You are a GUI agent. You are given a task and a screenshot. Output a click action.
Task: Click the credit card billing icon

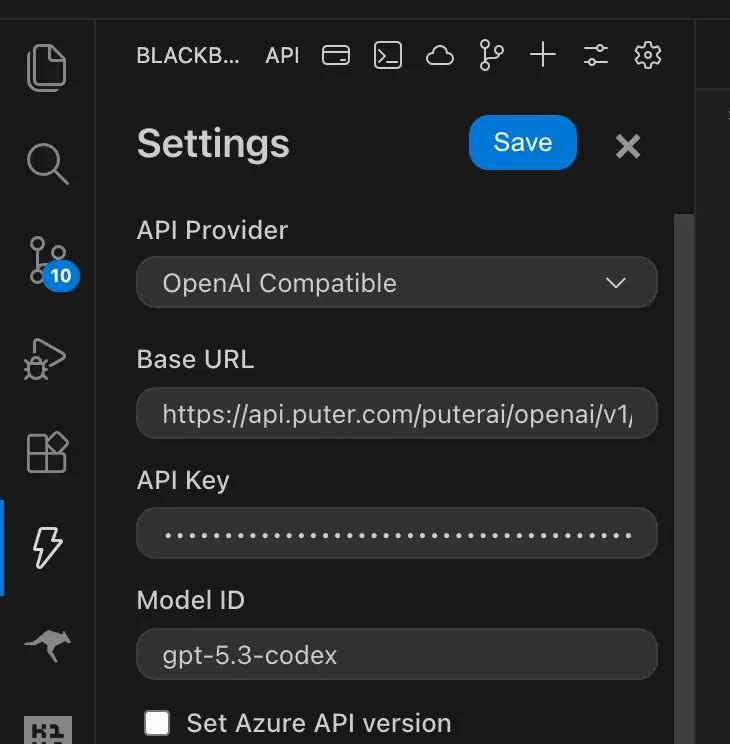(336, 55)
